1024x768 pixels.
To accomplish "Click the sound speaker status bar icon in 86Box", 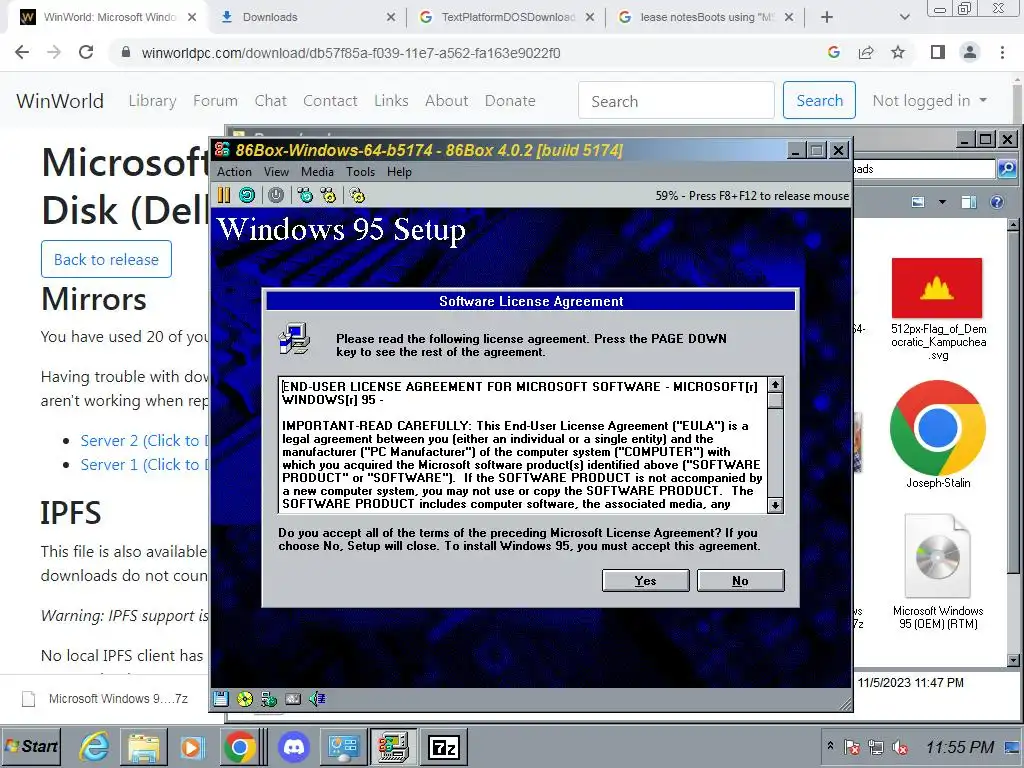I will point(317,699).
